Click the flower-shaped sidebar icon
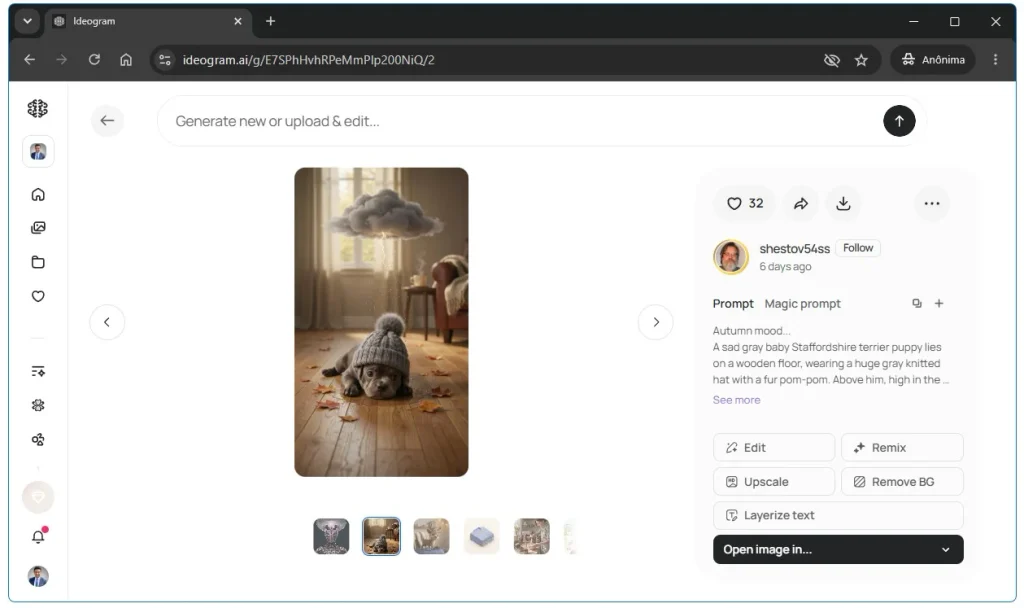This screenshot has height=608, width=1024. [38, 405]
